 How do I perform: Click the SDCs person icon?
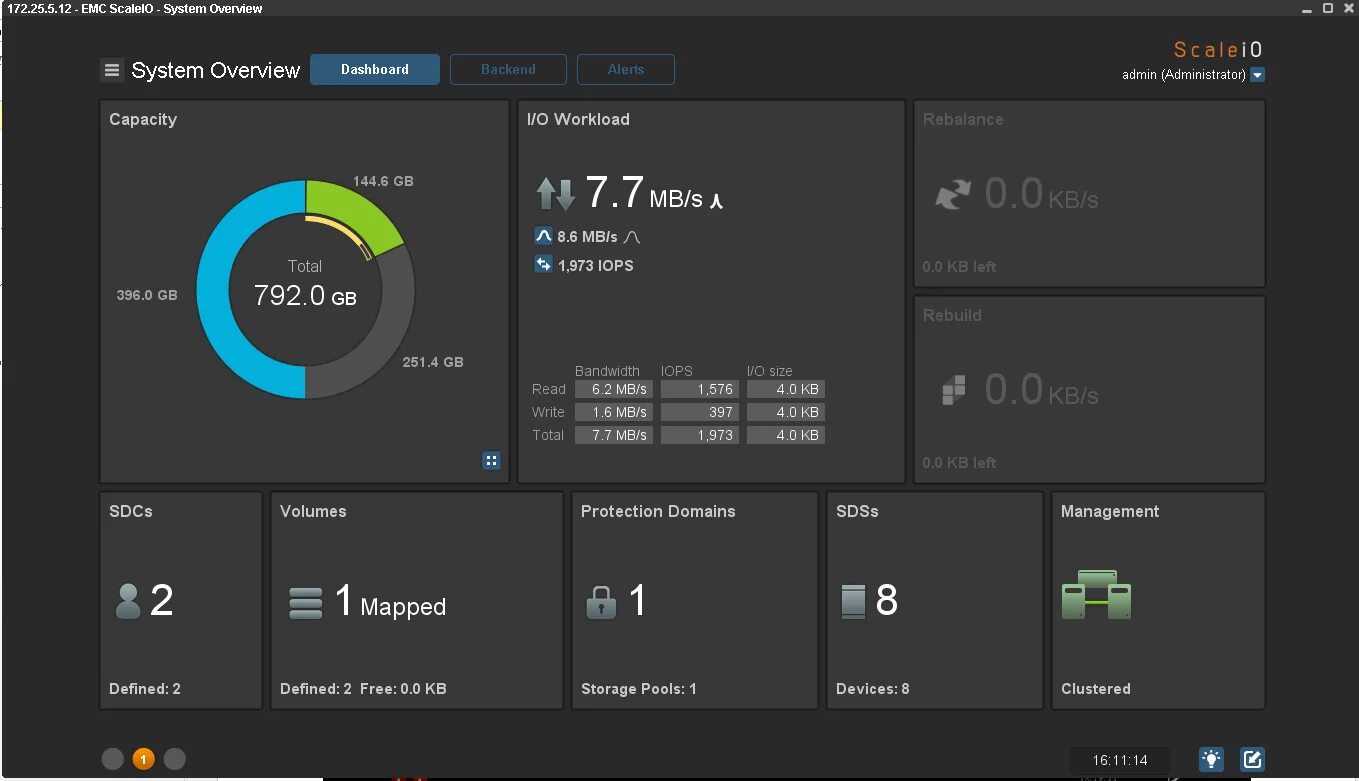pos(128,601)
